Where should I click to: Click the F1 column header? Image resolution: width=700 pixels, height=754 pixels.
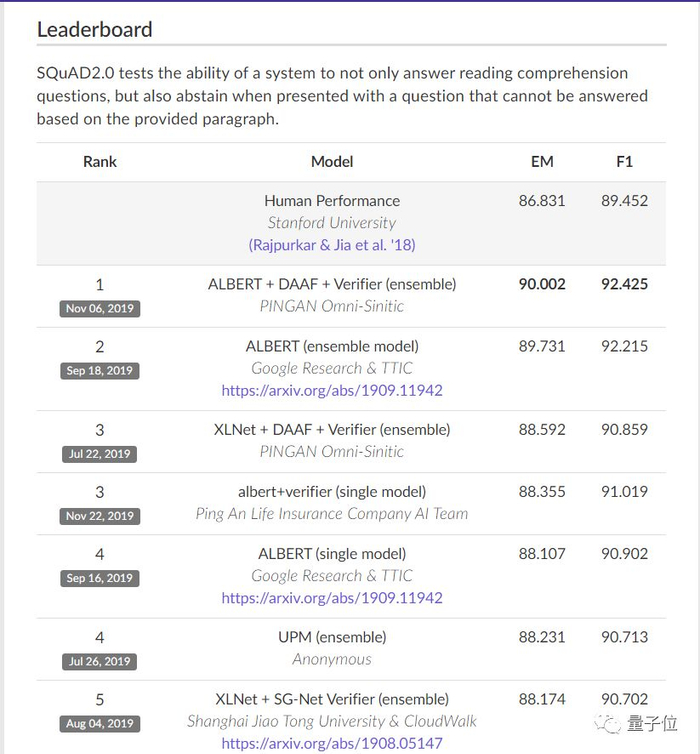click(624, 161)
